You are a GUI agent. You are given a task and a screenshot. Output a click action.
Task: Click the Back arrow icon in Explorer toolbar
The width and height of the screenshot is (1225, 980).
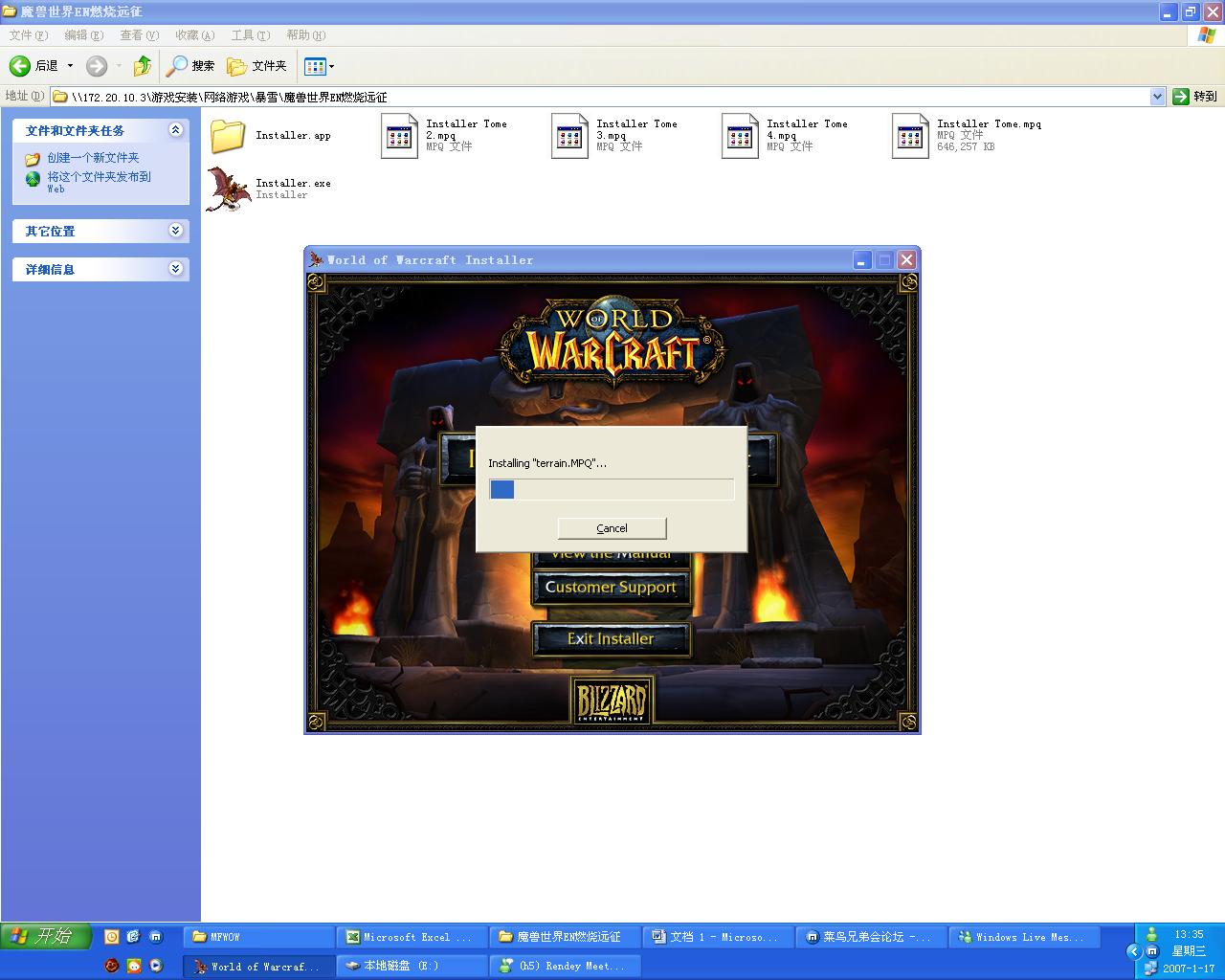20,66
